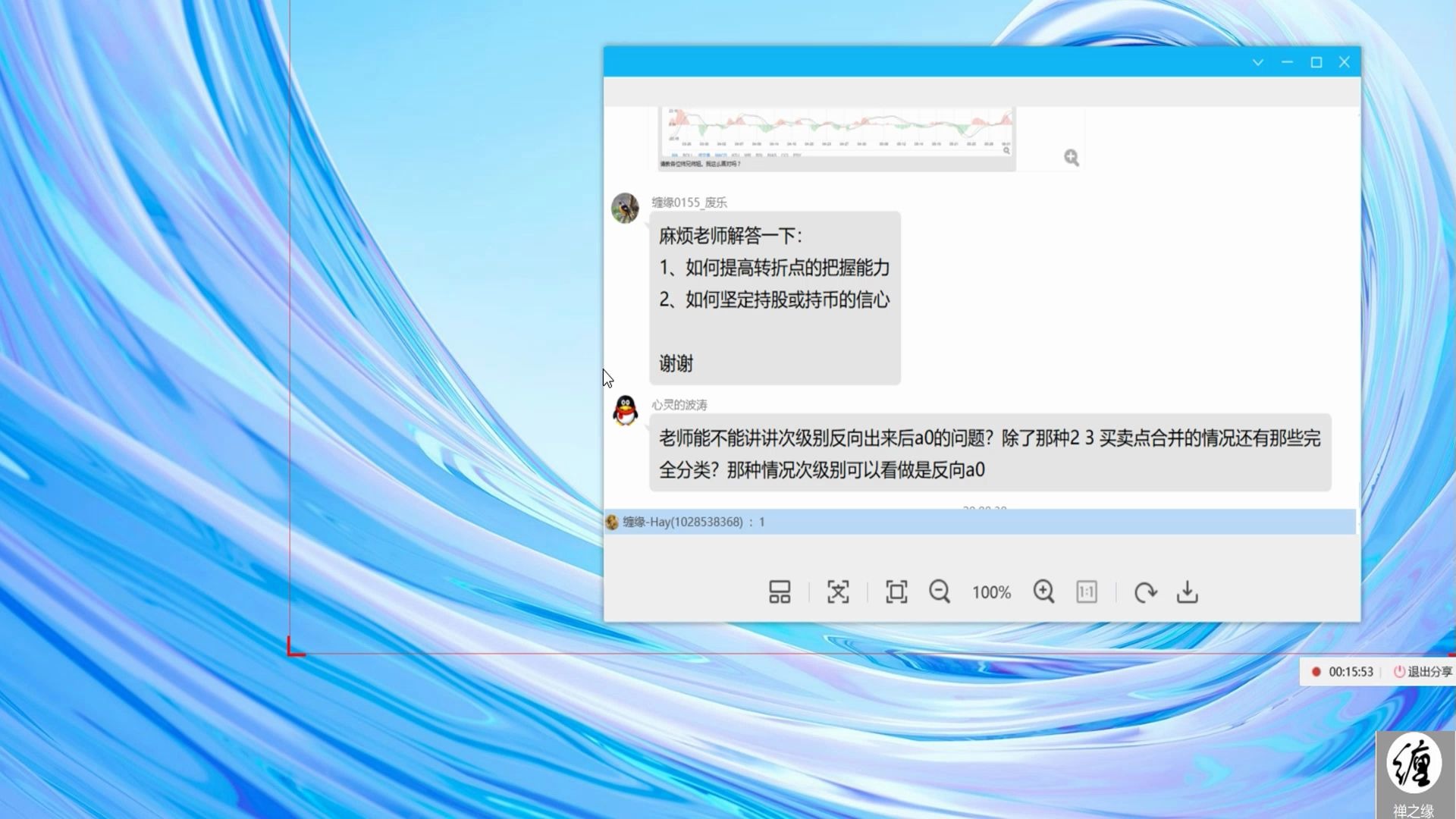Viewport: 1456px width, 819px height.
Task: Rotate the image clockwise
Action: pos(1145,591)
